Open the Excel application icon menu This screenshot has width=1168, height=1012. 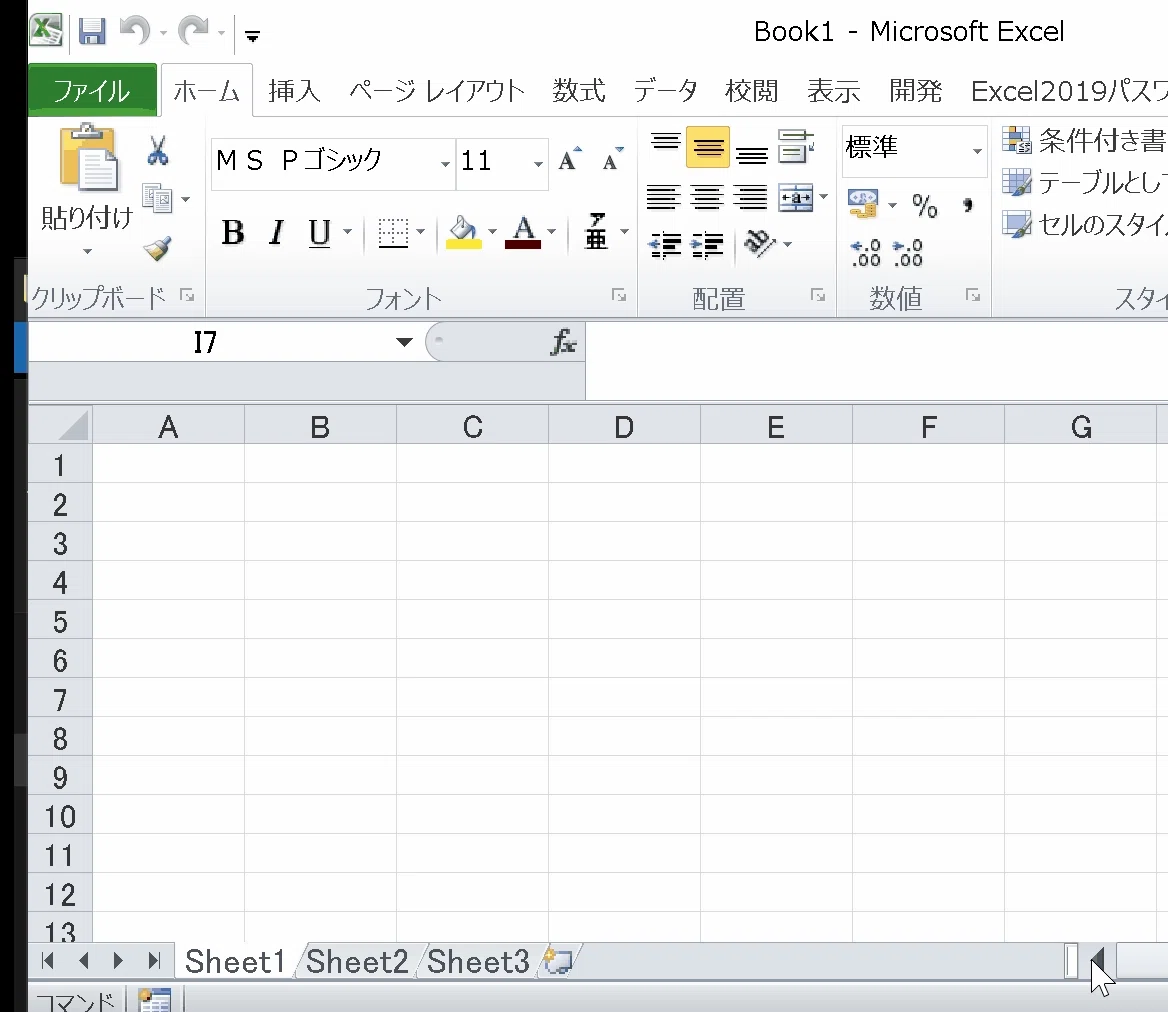point(46,31)
